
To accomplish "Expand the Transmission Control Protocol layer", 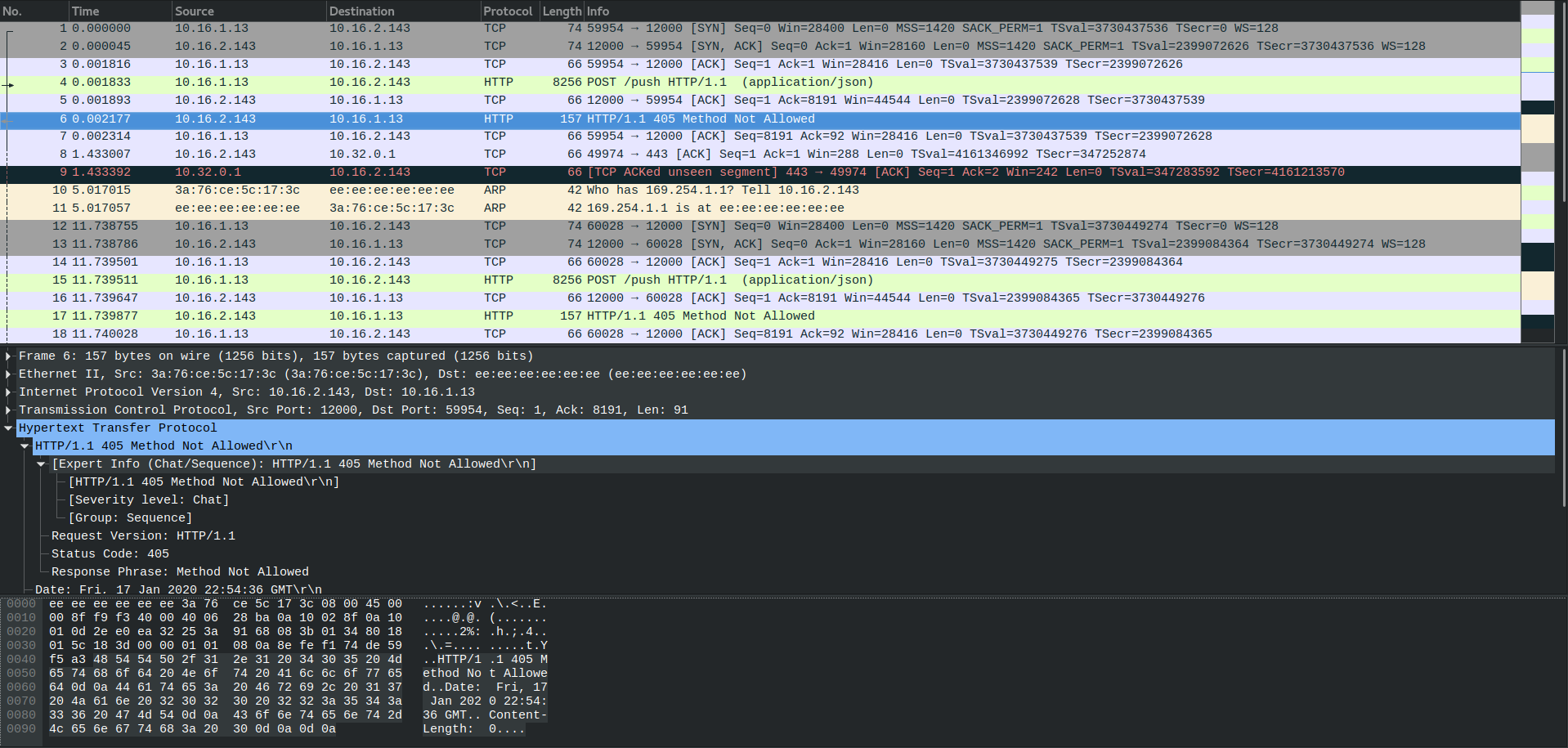I will pyautogui.click(x=7, y=410).
